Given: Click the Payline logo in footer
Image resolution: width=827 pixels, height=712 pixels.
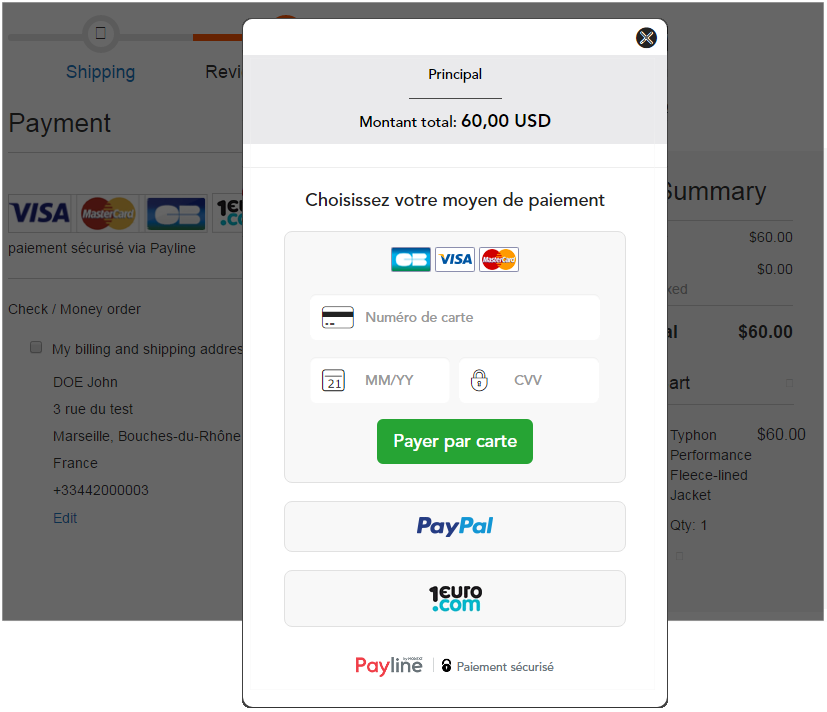Looking at the screenshot, I should coord(389,666).
